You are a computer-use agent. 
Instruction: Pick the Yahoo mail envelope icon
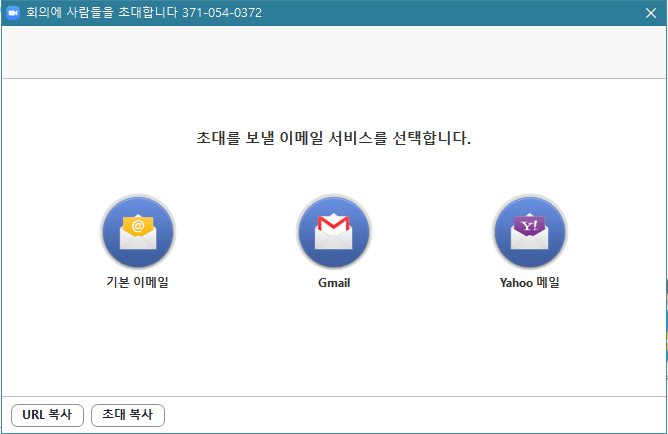(530, 232)
